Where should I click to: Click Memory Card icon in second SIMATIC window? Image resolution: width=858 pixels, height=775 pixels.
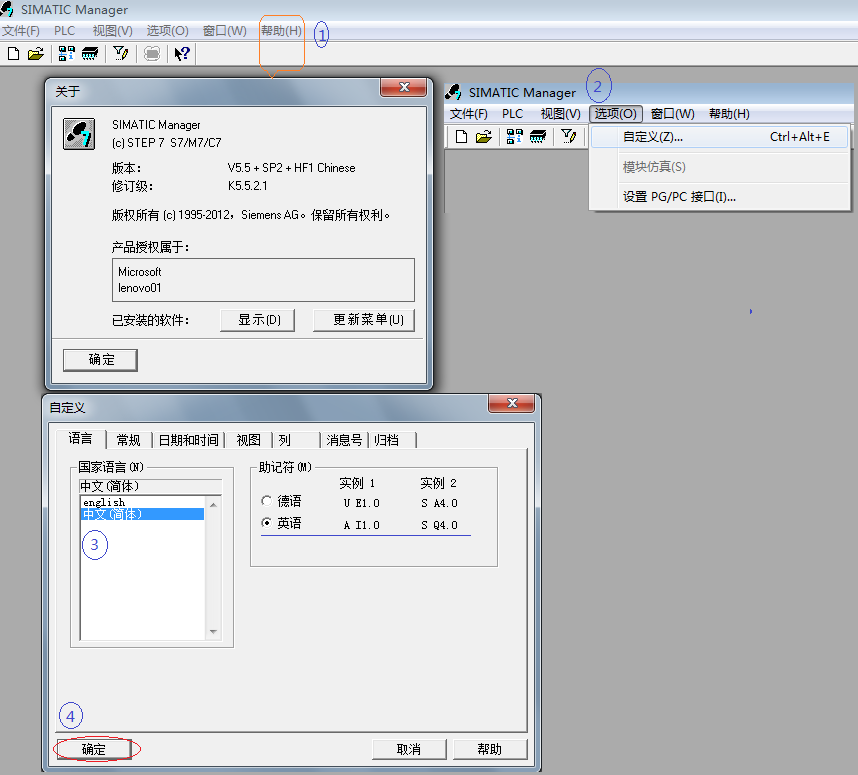537,136
